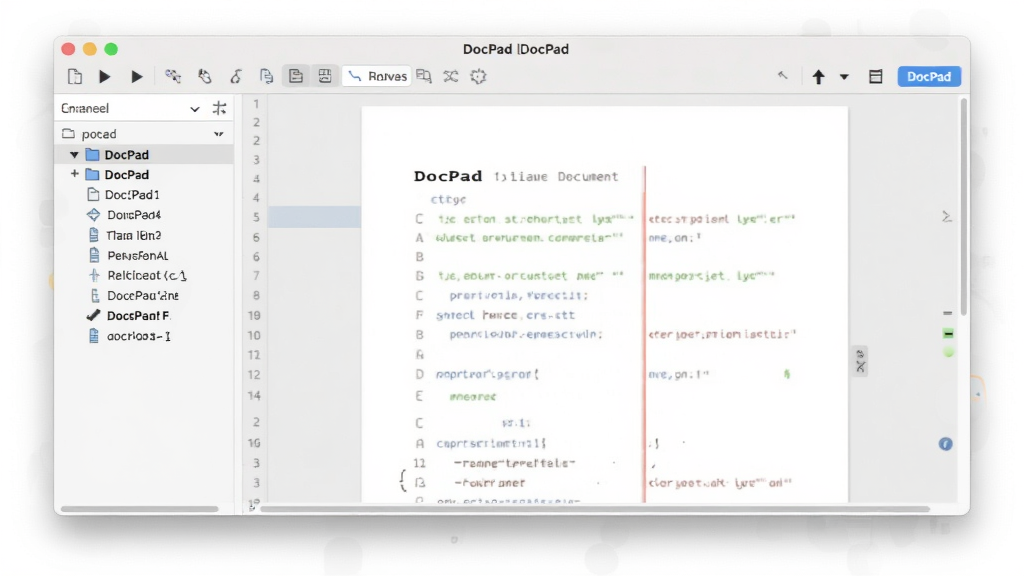Screen dimensions: 1024x576
Task: Click the green circle indicator in right gutter
Action: tap(948, 353)
